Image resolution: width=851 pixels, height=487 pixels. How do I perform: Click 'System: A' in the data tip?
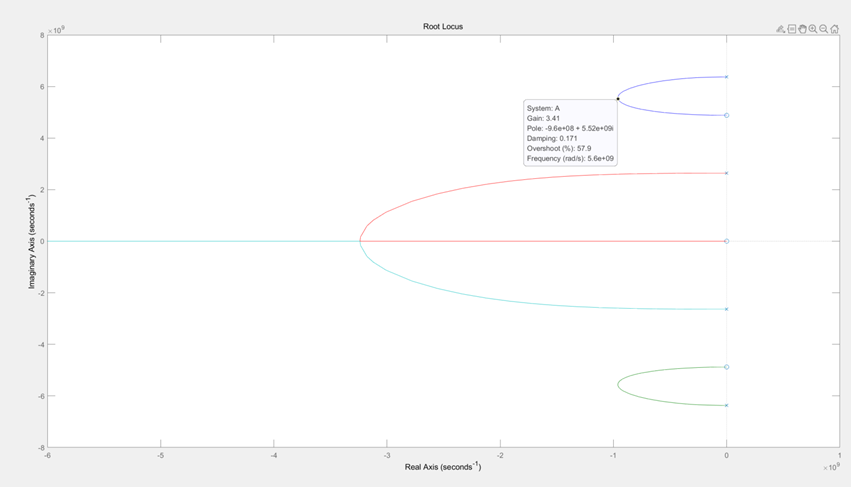(543, 109)
